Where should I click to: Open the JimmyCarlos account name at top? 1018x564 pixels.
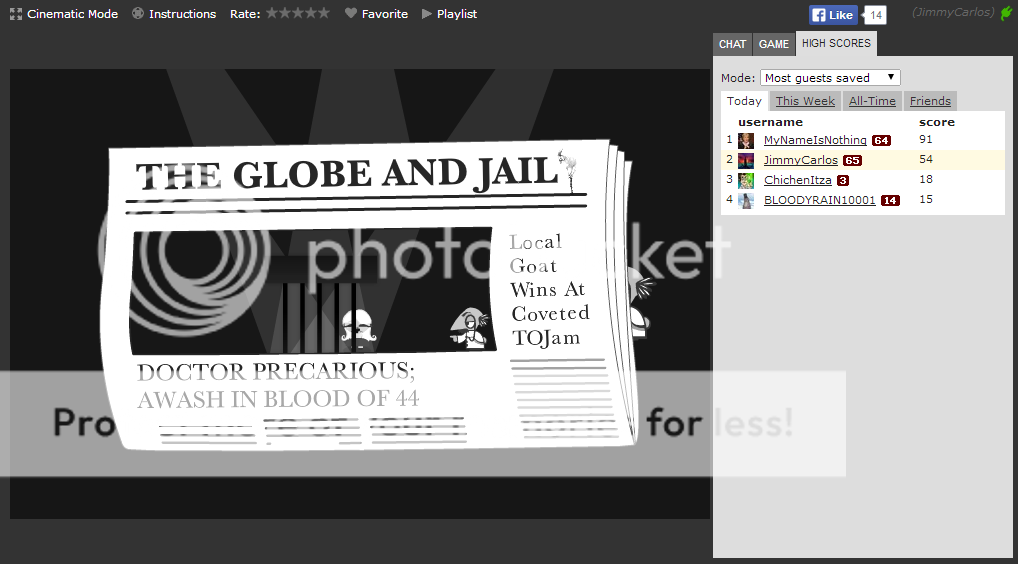pyautogui.click(x=953, y=12)
